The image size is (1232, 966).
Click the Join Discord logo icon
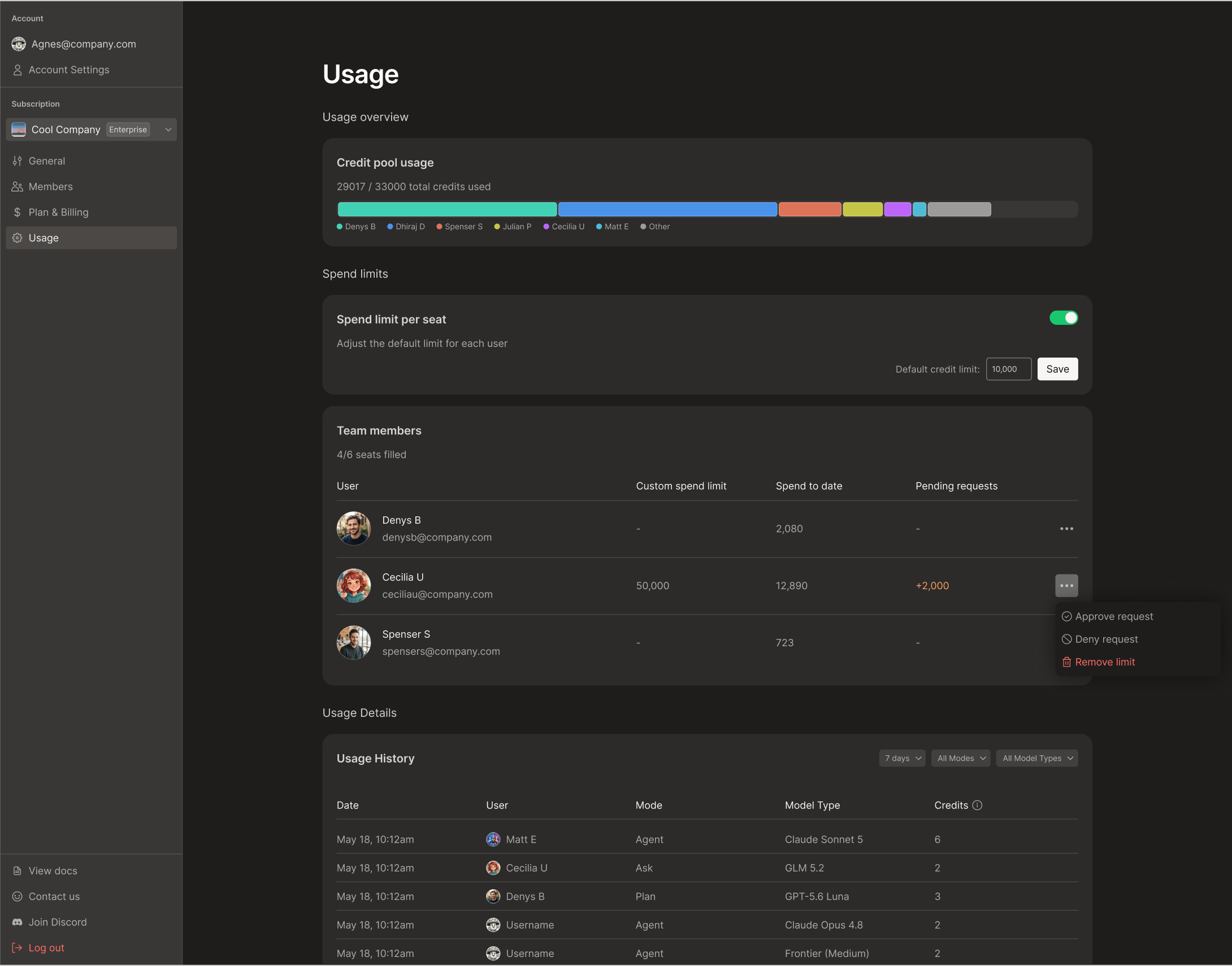click(x=18, y=923)
